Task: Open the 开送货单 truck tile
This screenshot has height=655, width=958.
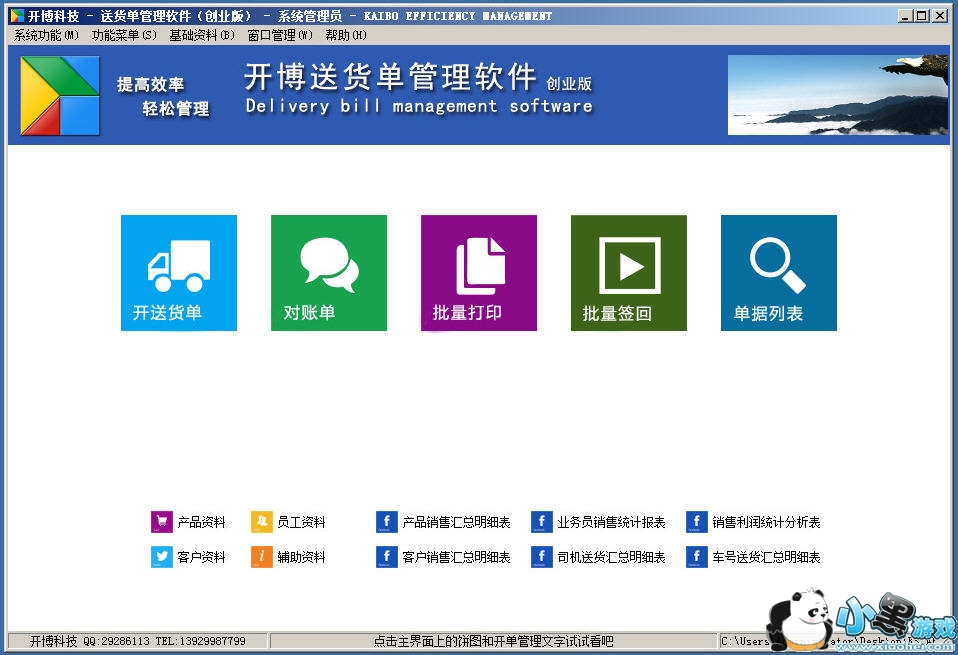Action: click(x=178, y=273)
